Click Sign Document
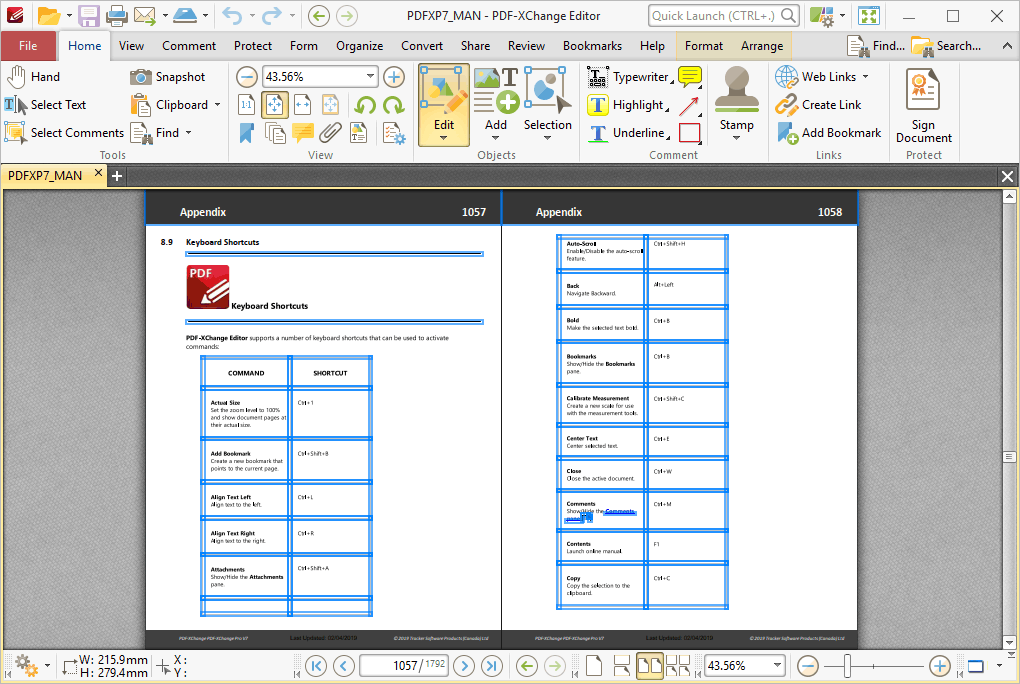The width and height of the screenshot is (1020, 684). pos(924,105)
